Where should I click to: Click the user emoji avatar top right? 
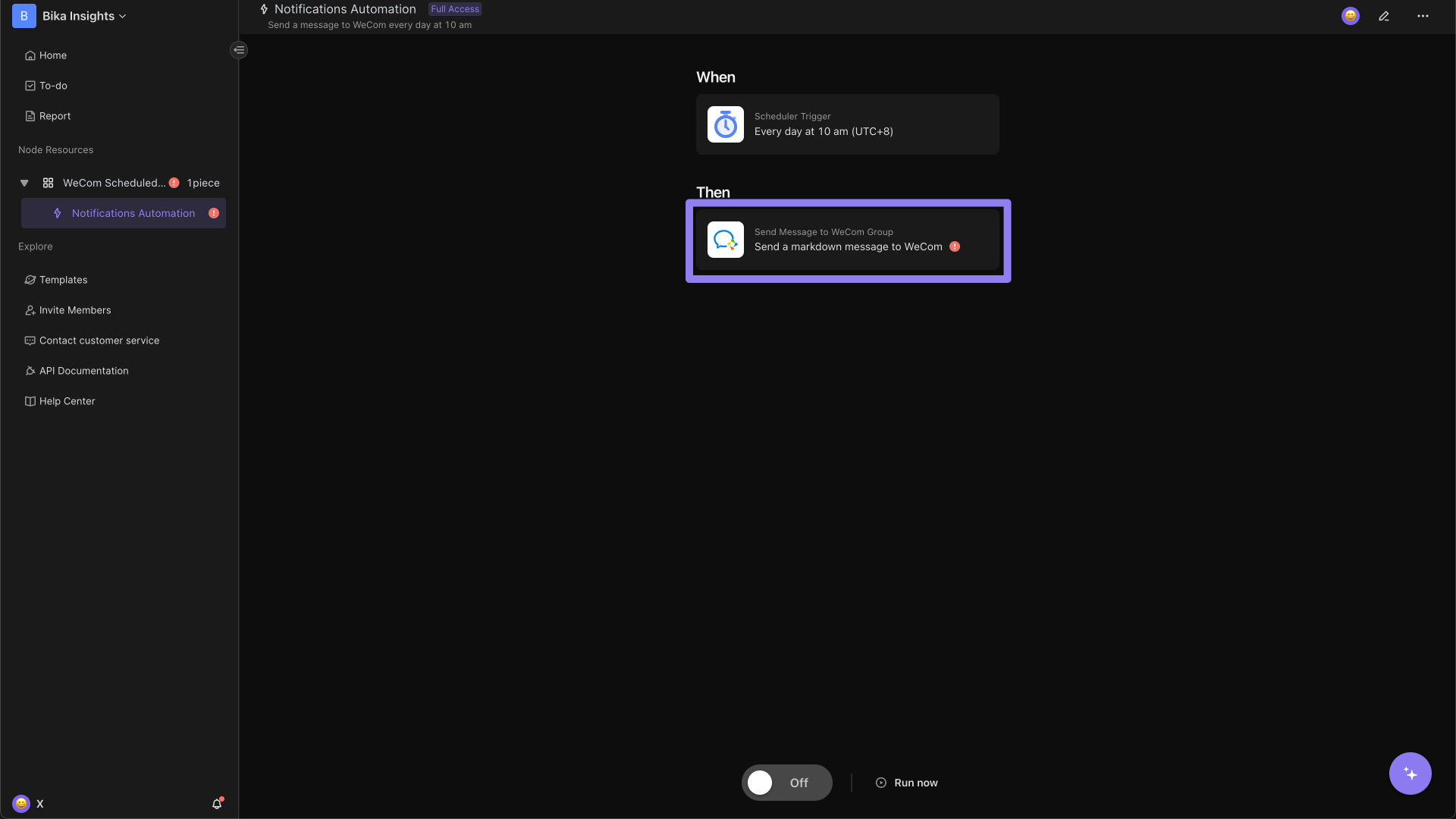[x=1350, y=16]
